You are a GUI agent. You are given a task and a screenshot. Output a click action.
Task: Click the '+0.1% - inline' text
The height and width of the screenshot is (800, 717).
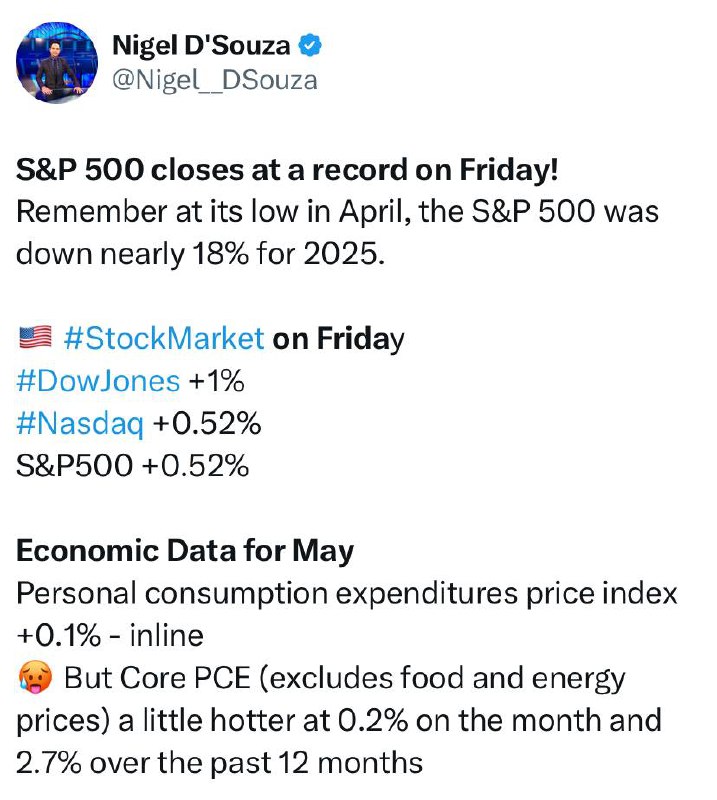[110, 636]
